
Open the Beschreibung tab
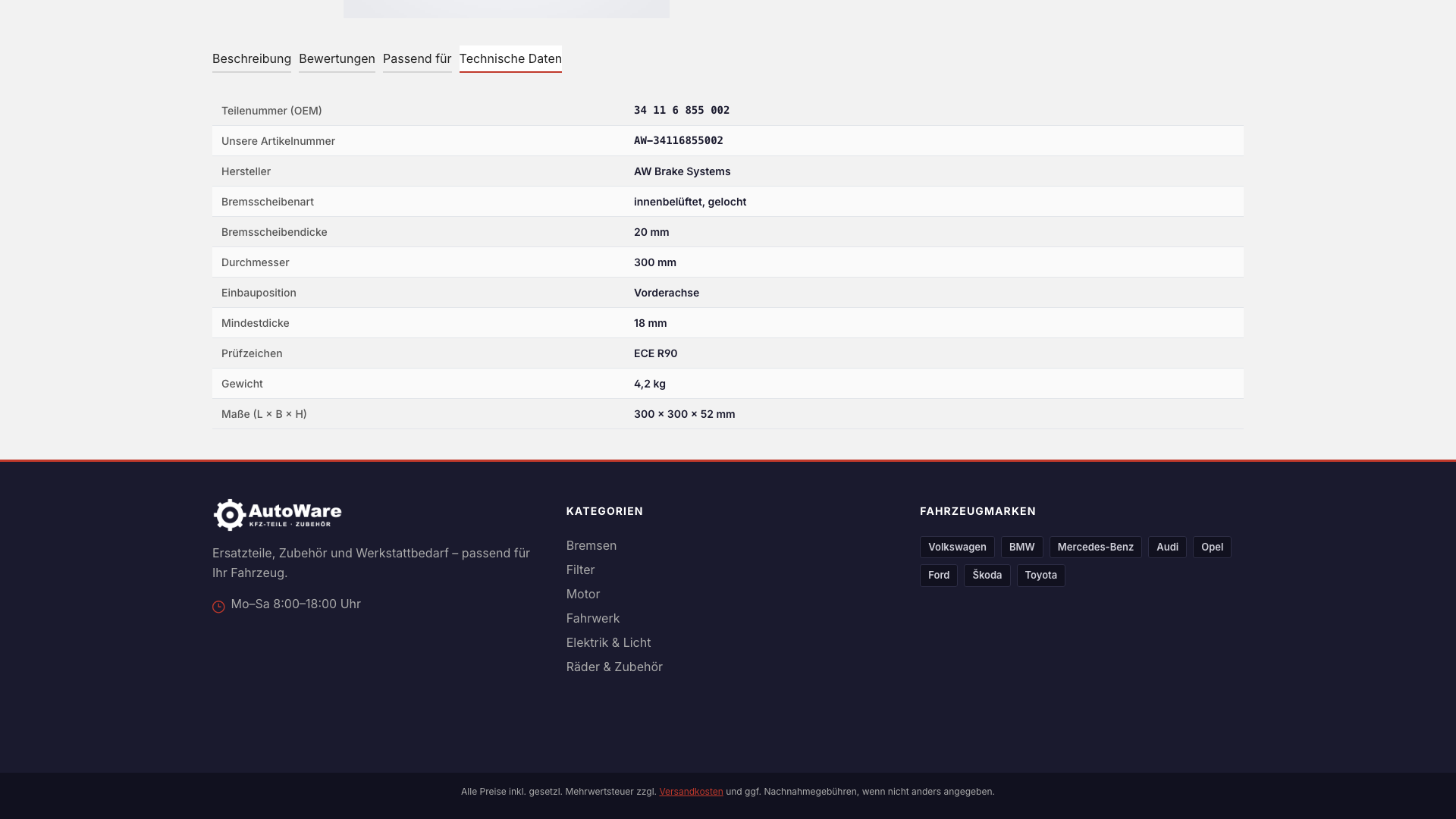click(x=252, y=58)
